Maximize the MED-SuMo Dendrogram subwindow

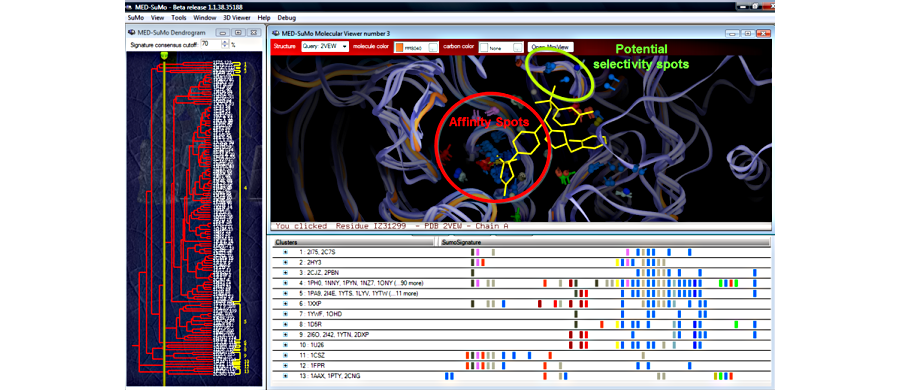pos(239,33)
